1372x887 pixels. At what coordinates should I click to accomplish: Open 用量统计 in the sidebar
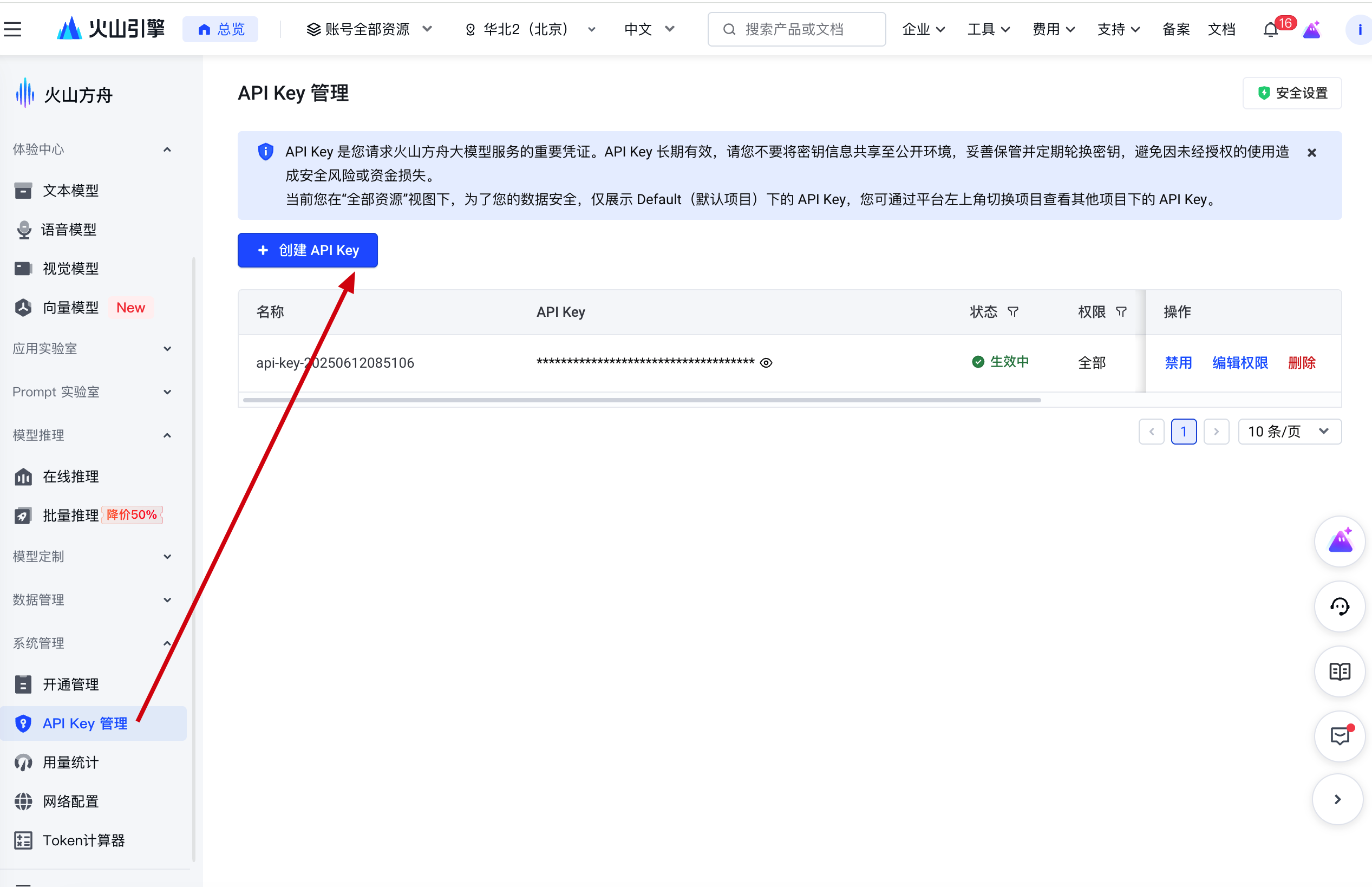click(70, 762)
